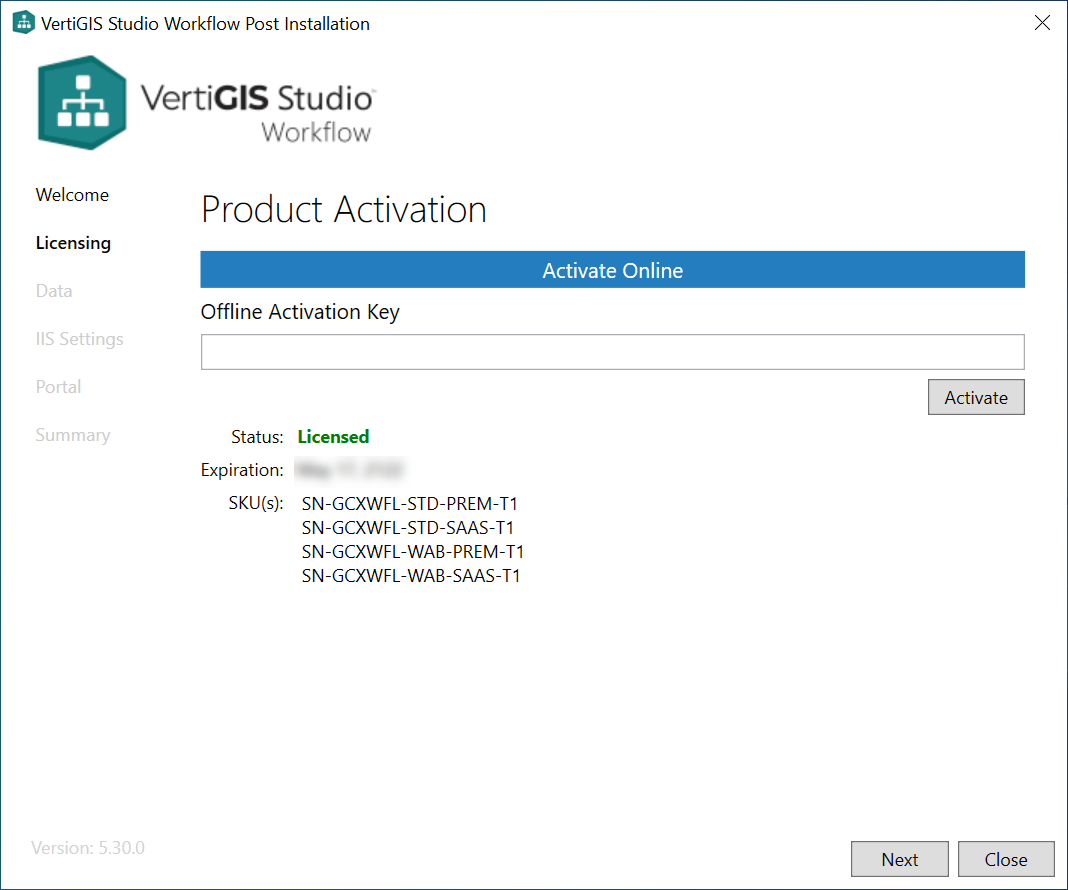Select the SN-GCXWFL-STD-PREM-T1 SKU line
The width and height of the screenshot is (1068, 890).
point(409,504)
